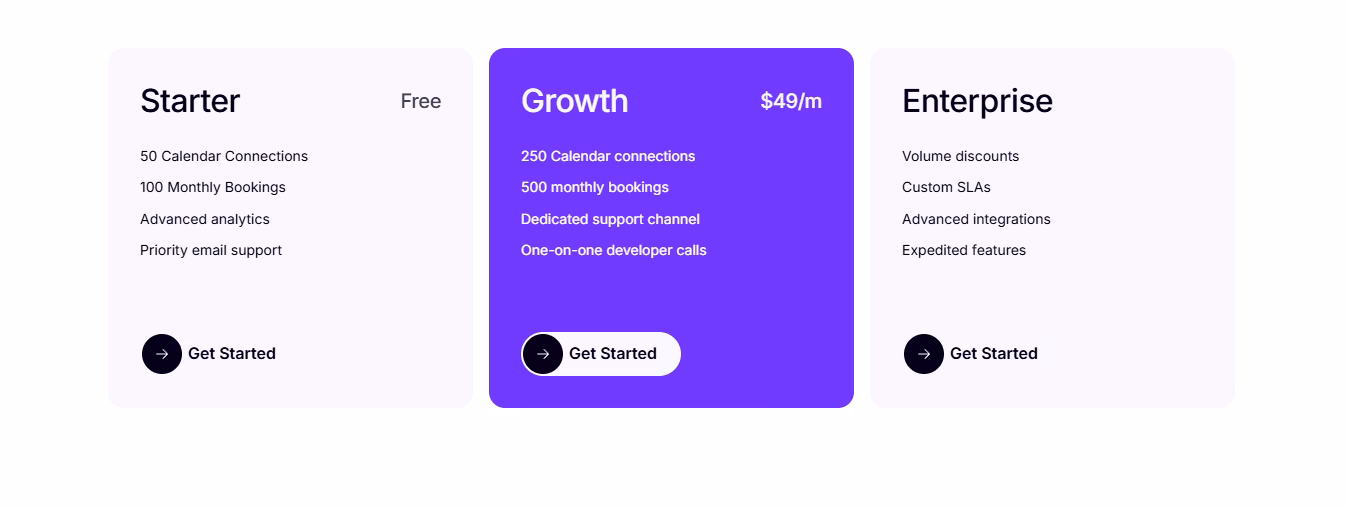This screenshot has height=508, width=1346.
Task: Click the 50 Calendar Connections feature
Action: 224,156
